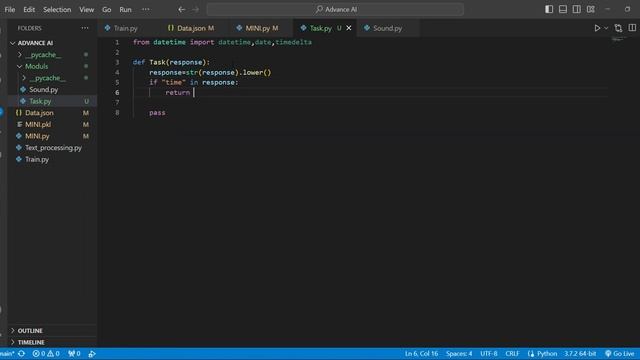The image size is (640, 360).
Task: Change line endings via CRLF
Action: 512,354
